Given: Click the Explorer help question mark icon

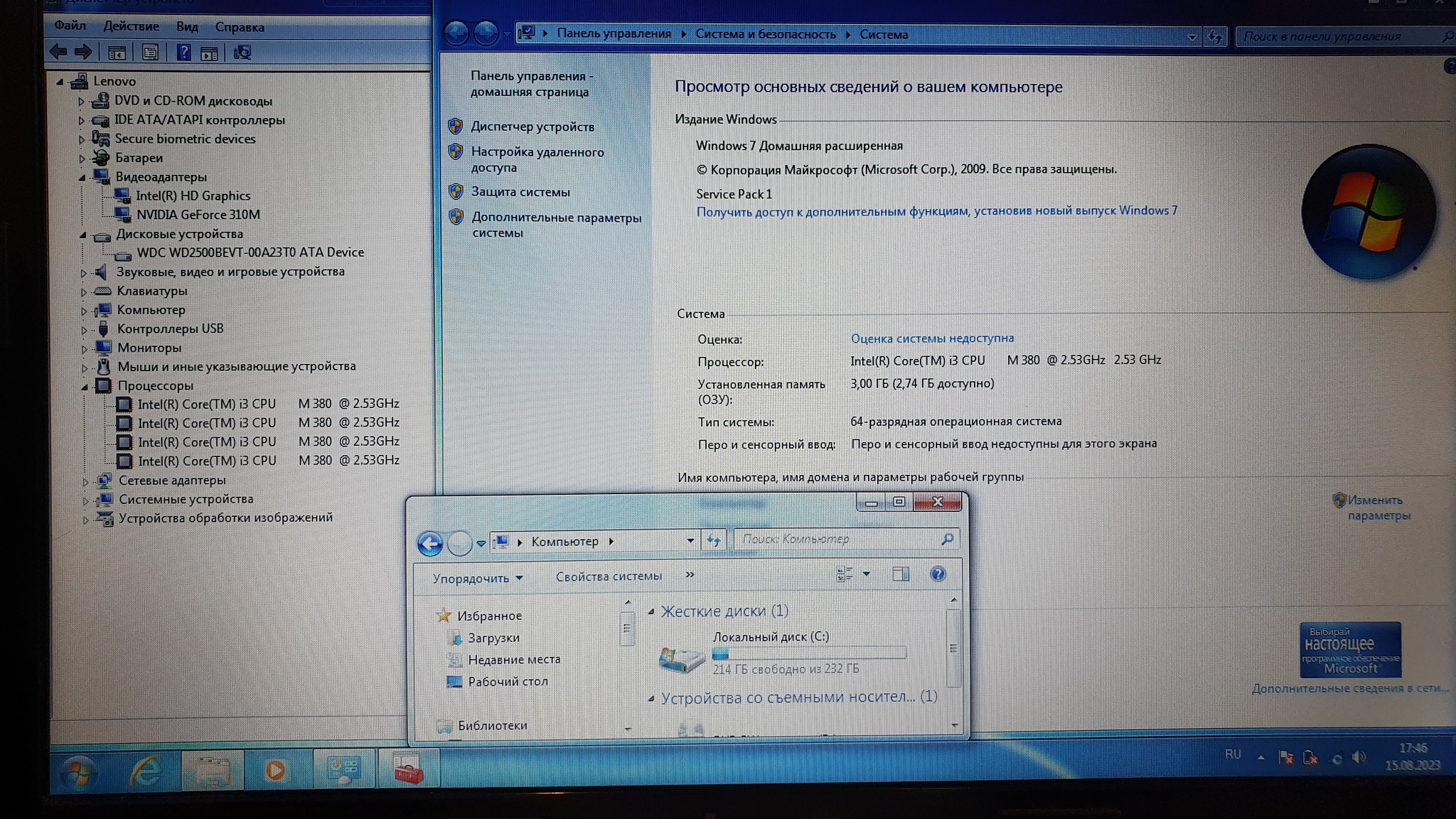Looking at the screenshot, I should 938,574.
